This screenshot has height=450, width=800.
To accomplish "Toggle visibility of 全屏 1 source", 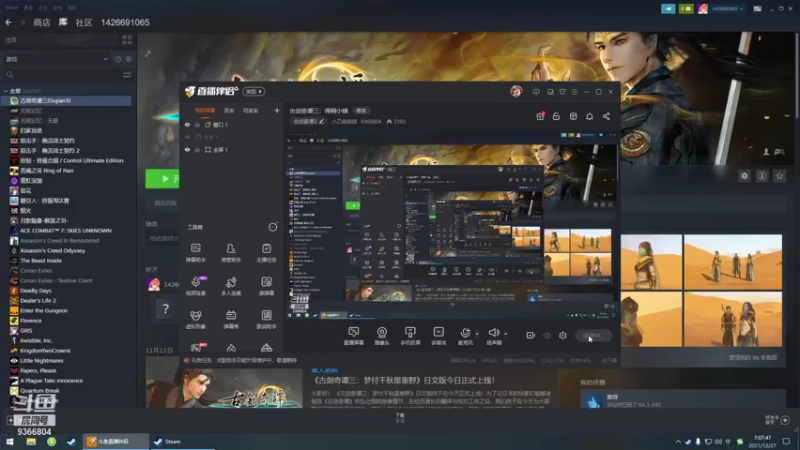I will click(x=187, y=149).
